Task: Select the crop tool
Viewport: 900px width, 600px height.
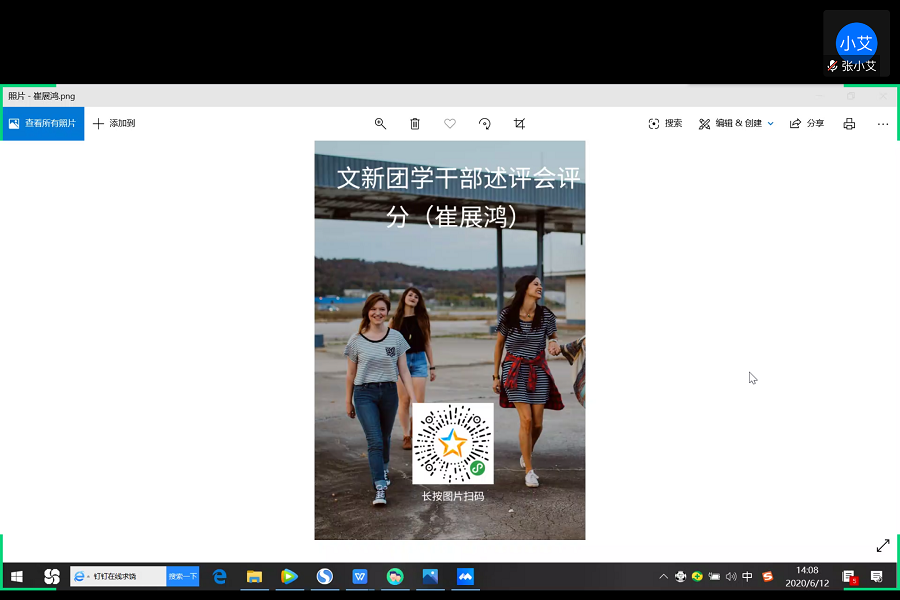Action: (x=519, y=124)
